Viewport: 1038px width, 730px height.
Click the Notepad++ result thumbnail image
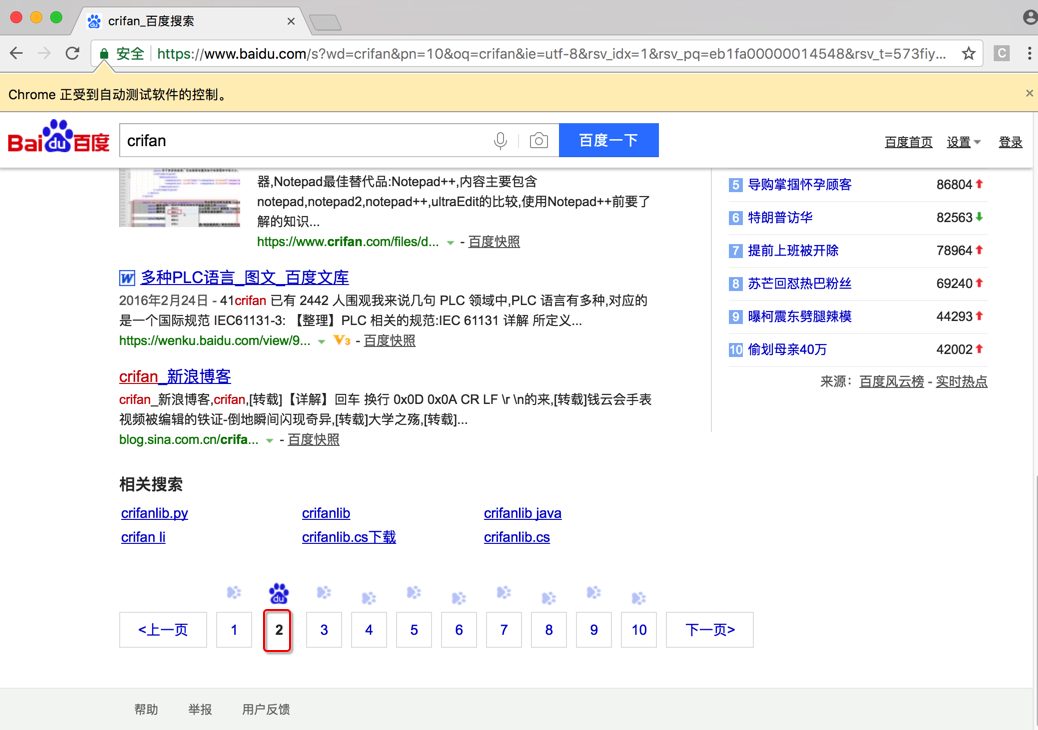[x=179, y=198]
